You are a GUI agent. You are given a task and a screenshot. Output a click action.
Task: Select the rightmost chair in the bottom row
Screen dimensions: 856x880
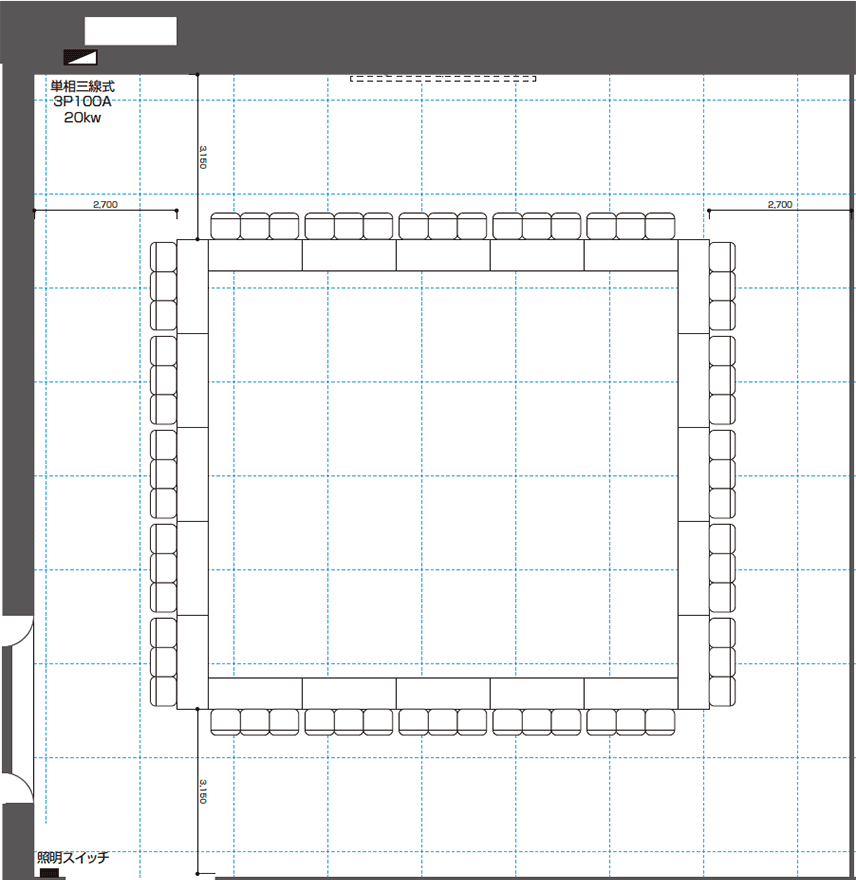(659, 720)
